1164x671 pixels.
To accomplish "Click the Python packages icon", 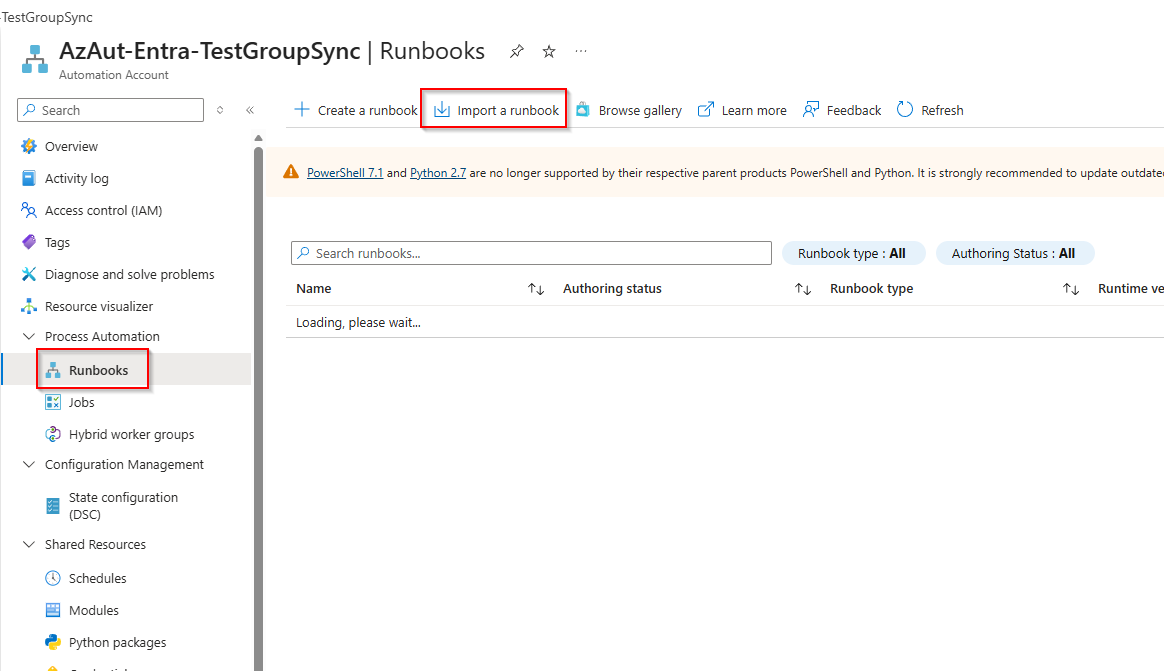I will [53, 642].
